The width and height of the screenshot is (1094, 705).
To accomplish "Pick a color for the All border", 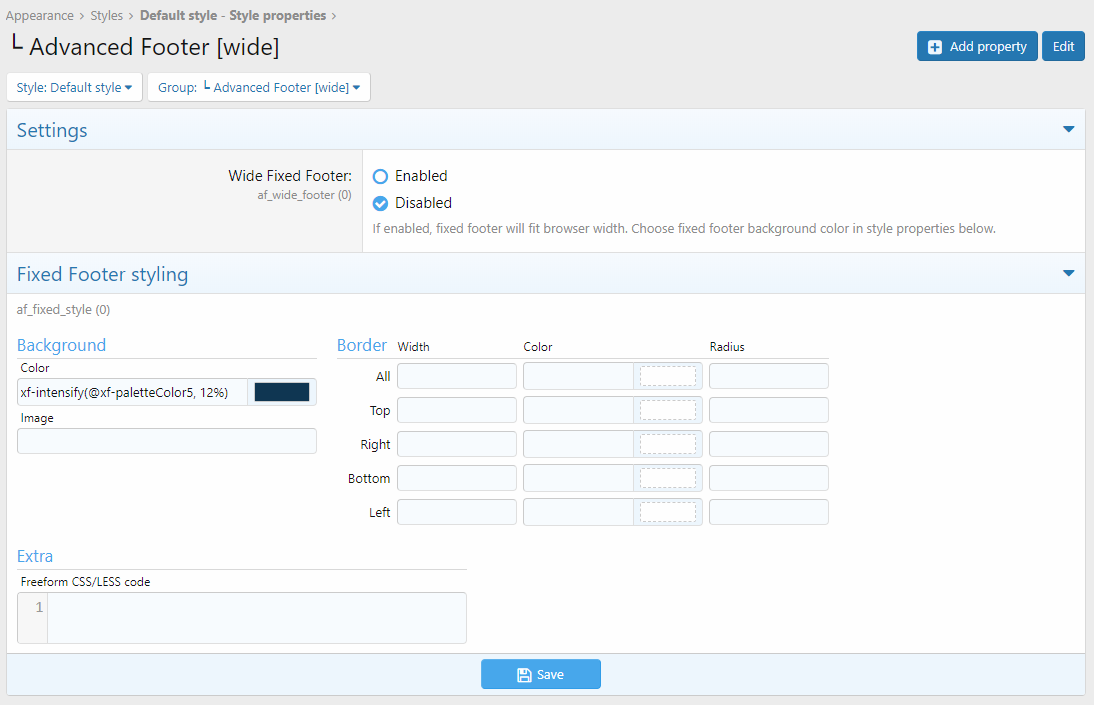I will click(x=667, y=377).
